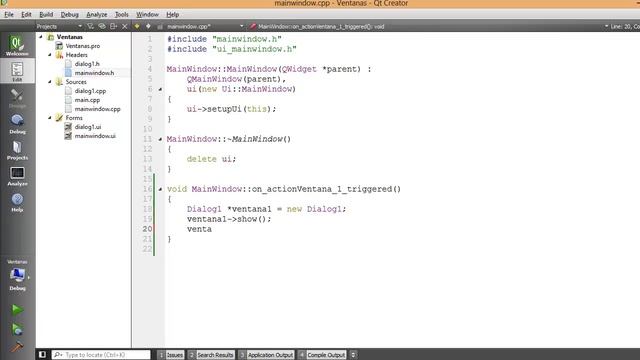The image size is (640, 360).
Task: Collapse the Ventanas project node
Action: pos(41,37)
